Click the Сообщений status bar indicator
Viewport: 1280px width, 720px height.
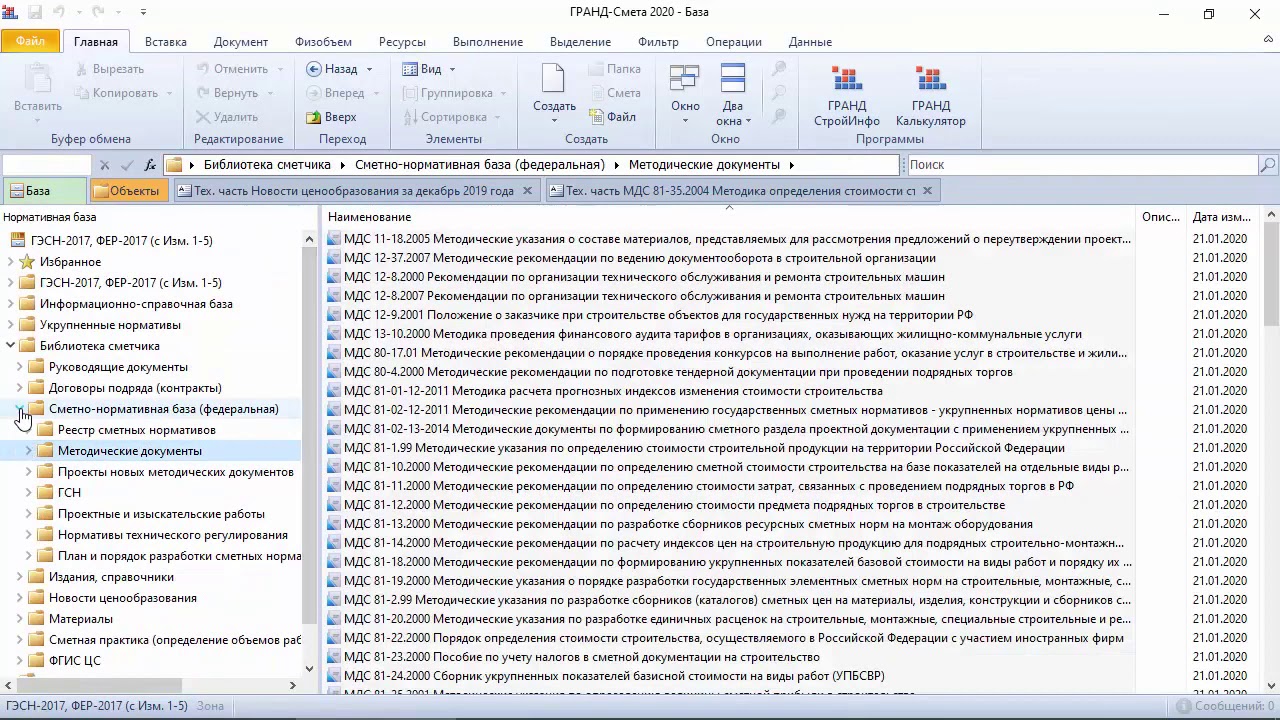coord(1226,706)
